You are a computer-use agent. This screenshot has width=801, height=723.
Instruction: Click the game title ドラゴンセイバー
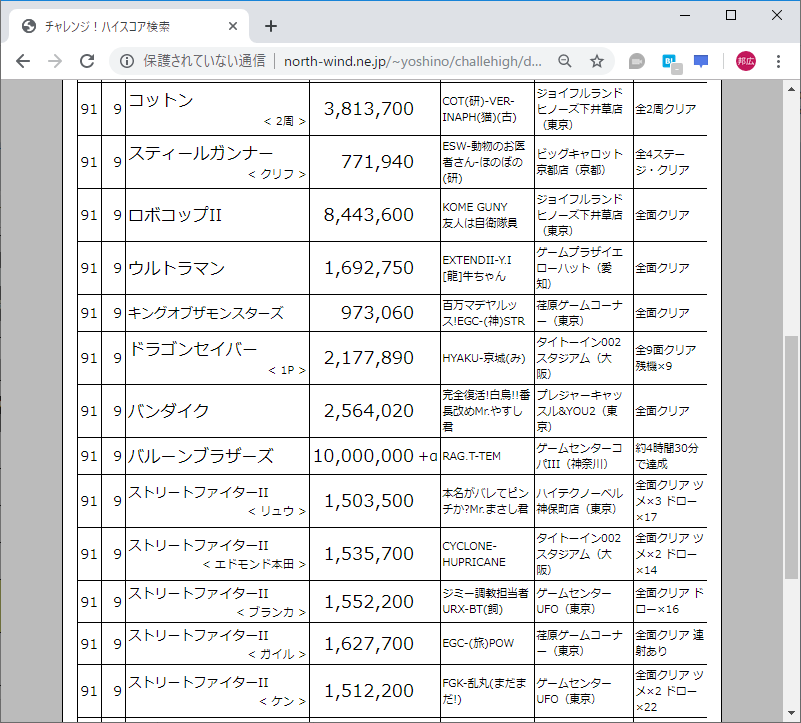pyautogui.click(x=193, y=349)
